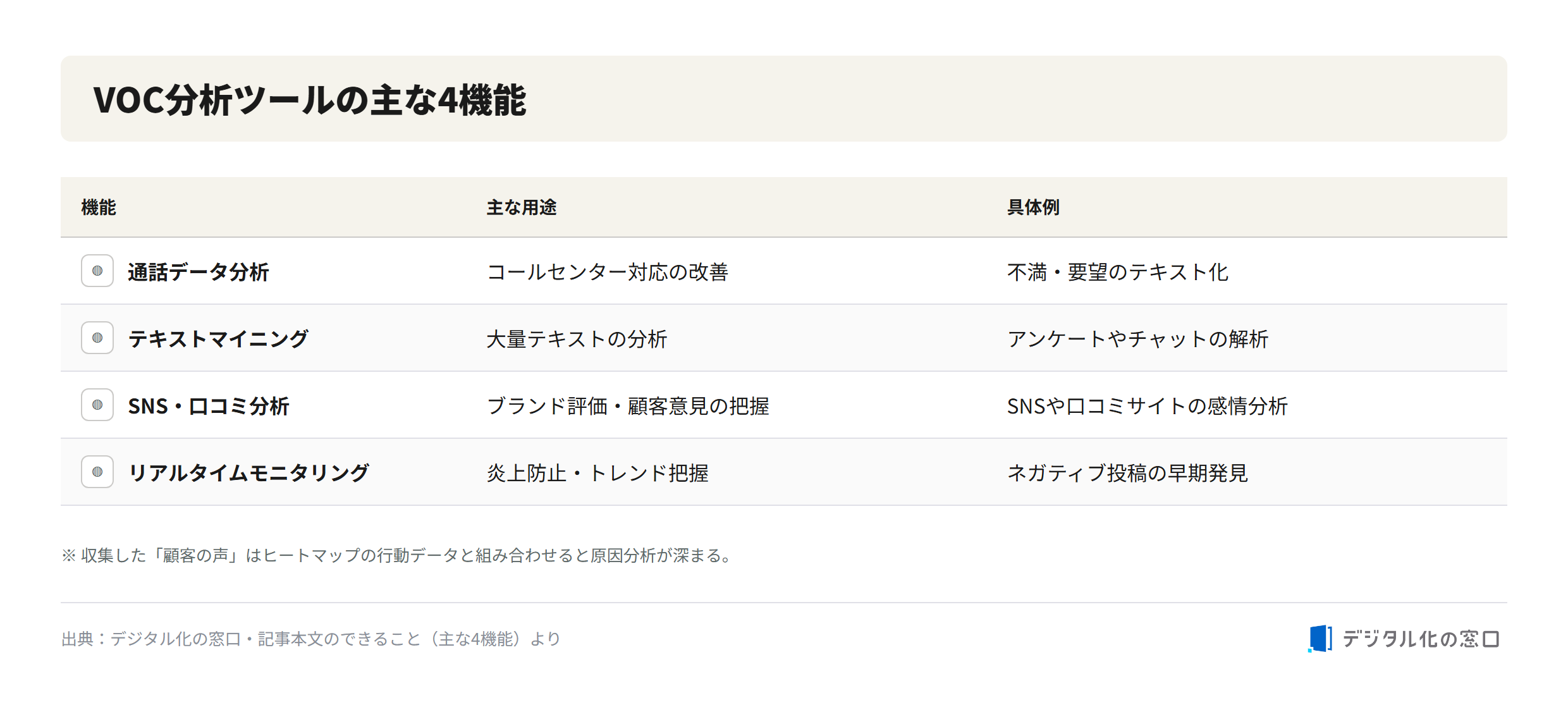Click the 出典 source citation text
Image resolution: width=1568 pixels, height=712 pixels.
tap(311, 639)
